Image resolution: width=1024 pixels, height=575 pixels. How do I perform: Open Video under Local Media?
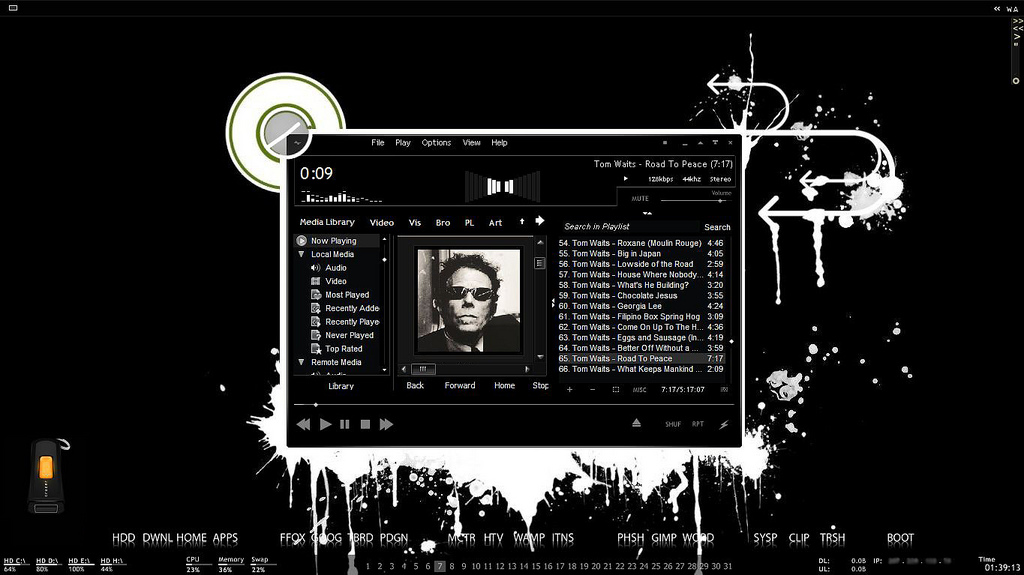tap(336, 281)
